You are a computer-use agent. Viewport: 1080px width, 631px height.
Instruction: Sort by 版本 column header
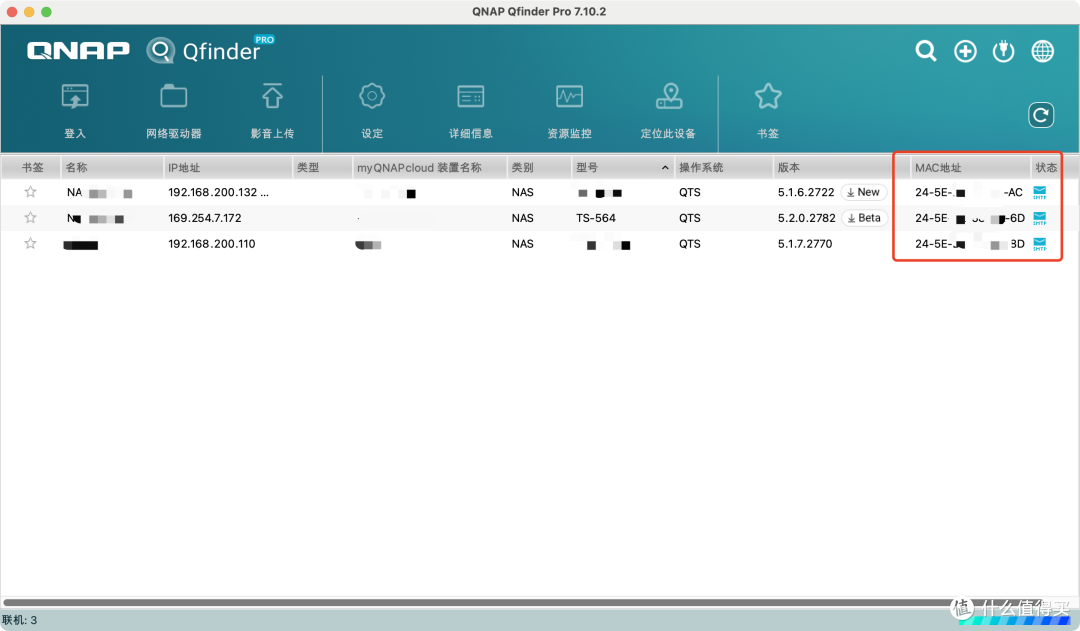(841, 167)
